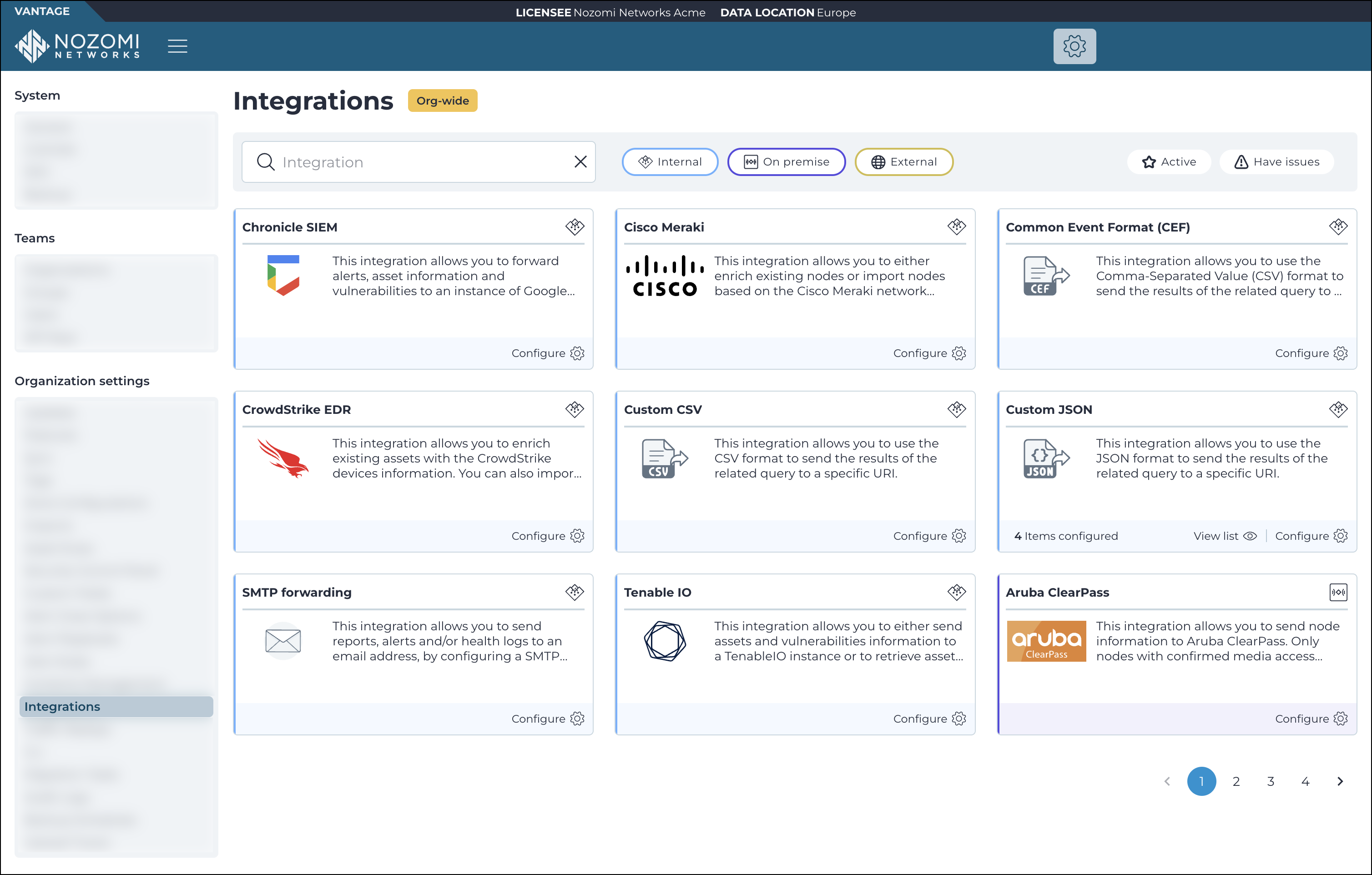Screen dimensions: 1372x875
Task: Click the Cisco logo
Action: point(664,276)
